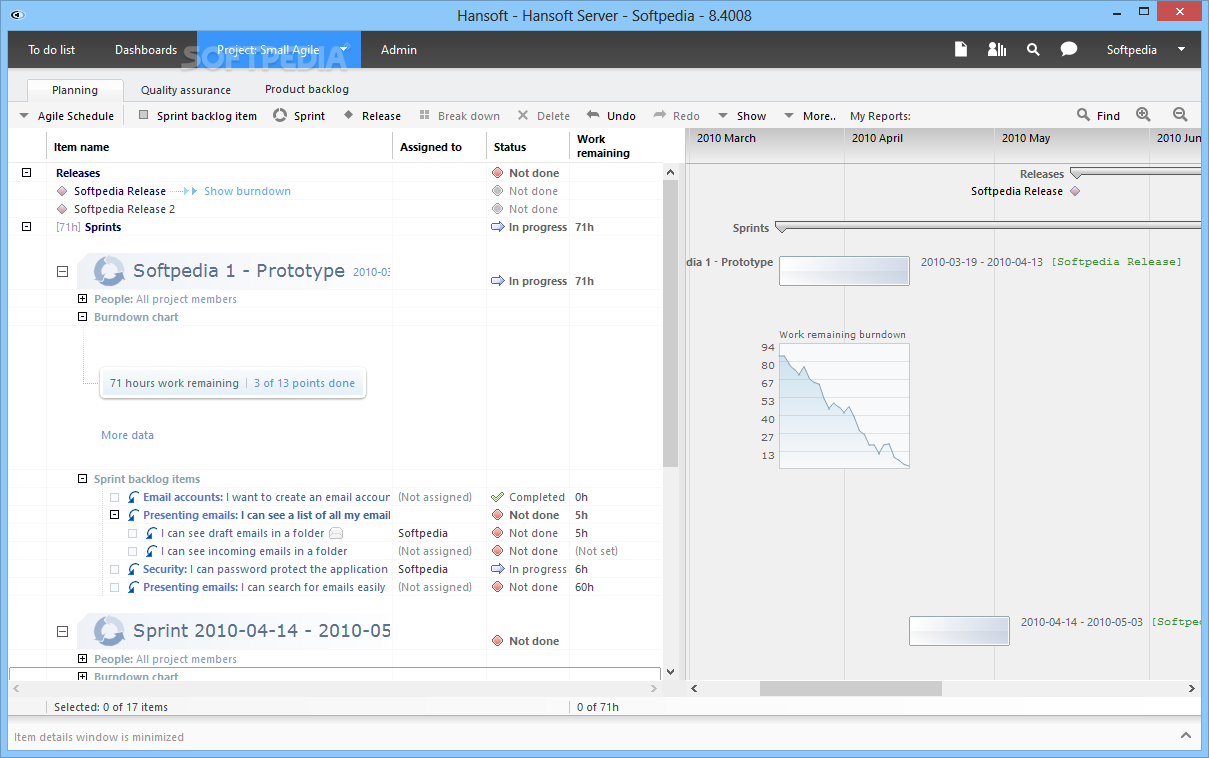Click the icon of the Email accounts item

tap(133, 497)
